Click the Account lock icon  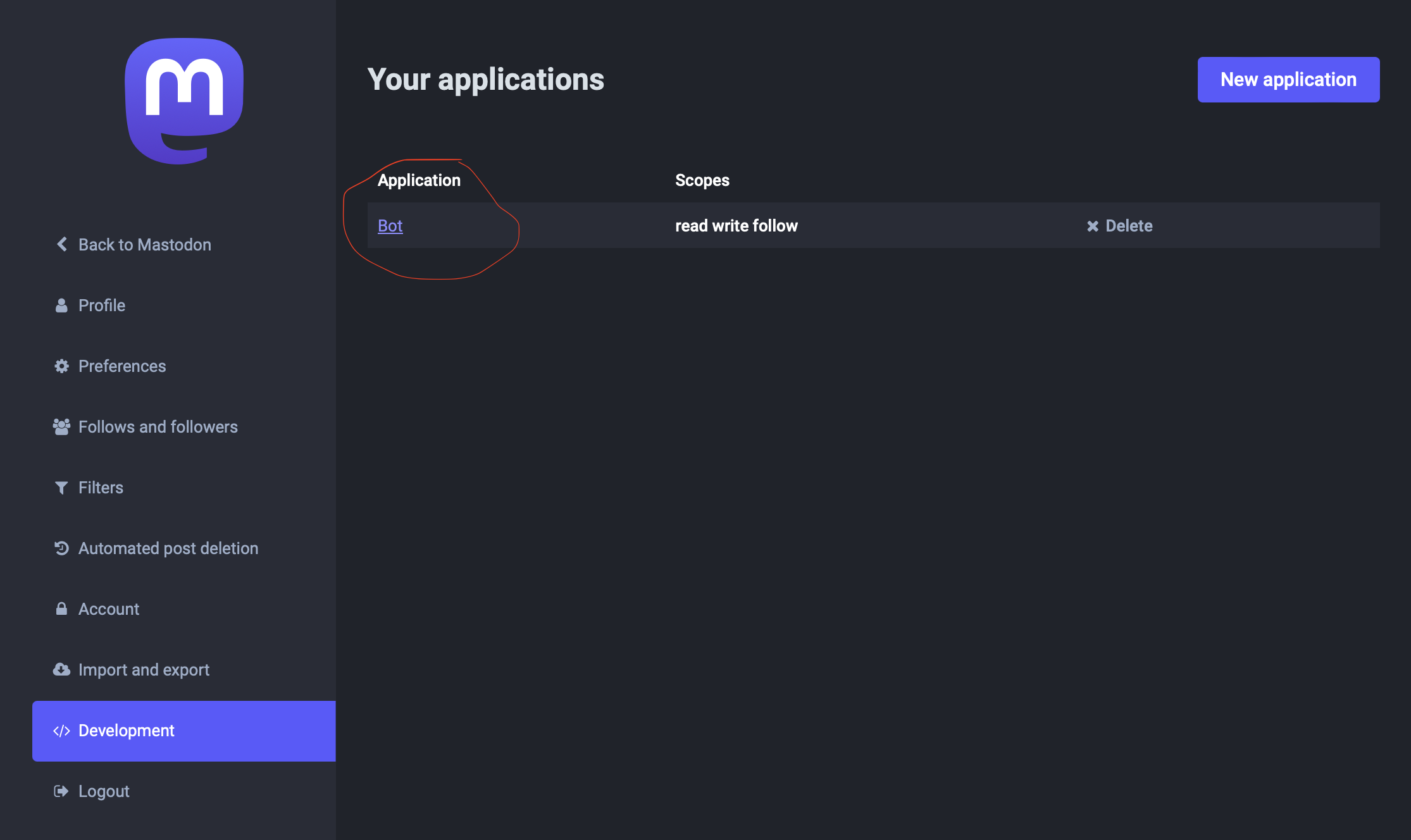[x=61, y=609]
